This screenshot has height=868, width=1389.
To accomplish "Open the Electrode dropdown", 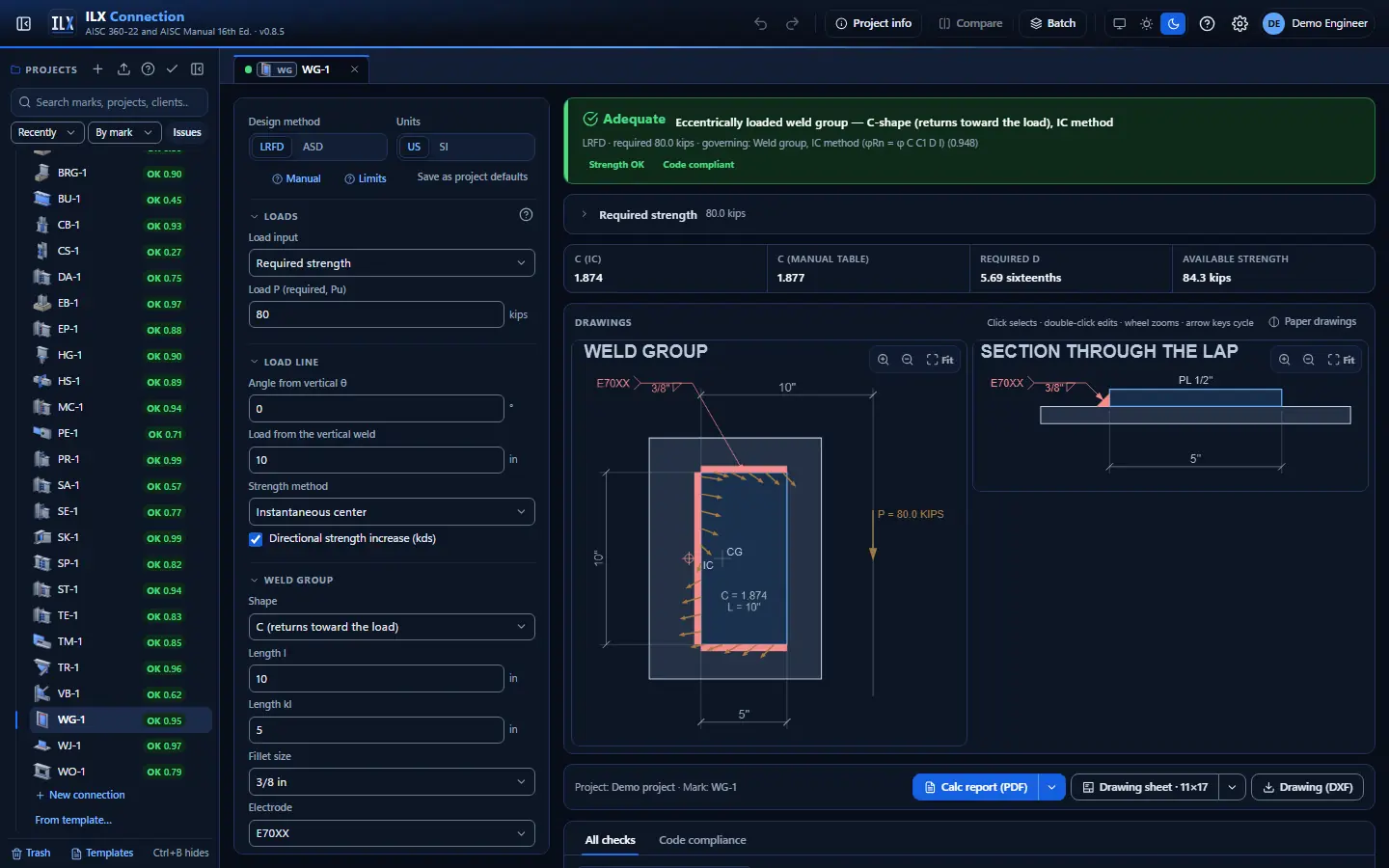I will pos(392,833).
